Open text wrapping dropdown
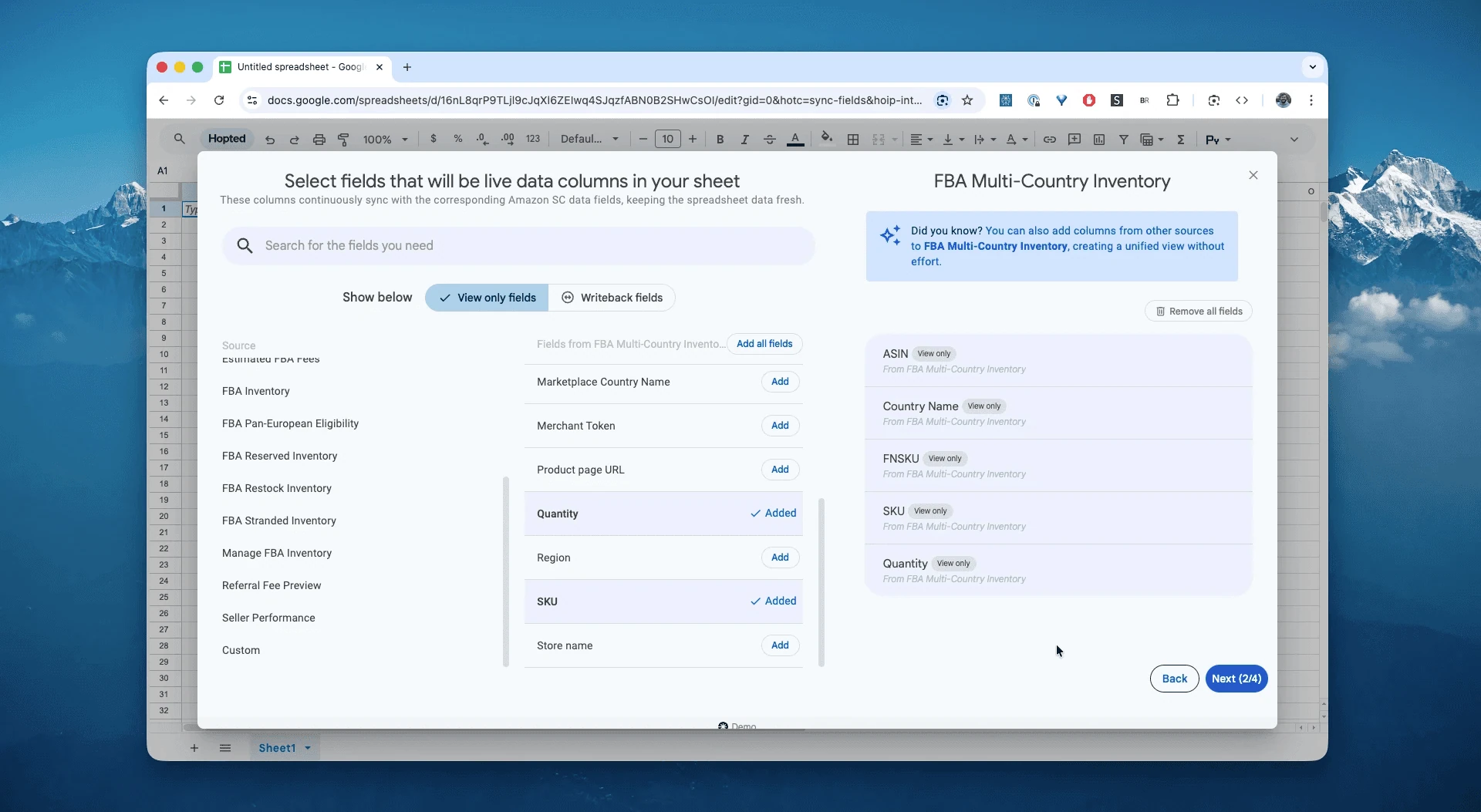Image resolution: width=1481 pixels, height=812 pixels. [x=985, y=140]
